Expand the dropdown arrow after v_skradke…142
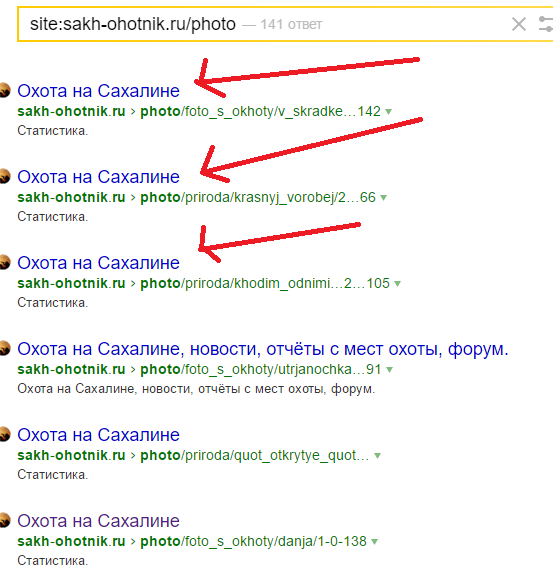The height and width of the screenshot is (575, 553). [388, 111]
